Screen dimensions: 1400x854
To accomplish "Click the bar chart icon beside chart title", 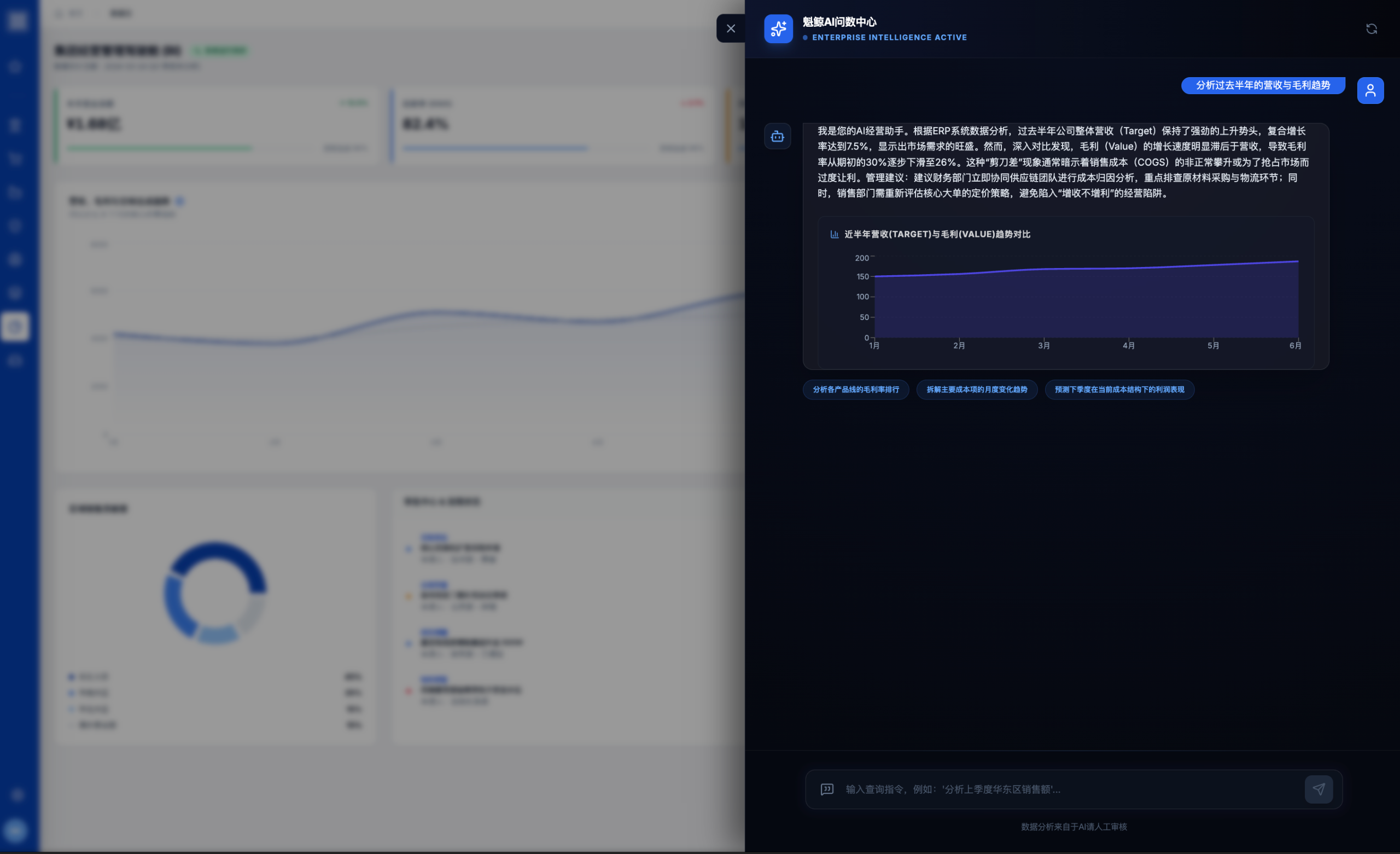I will coord(834,234).
